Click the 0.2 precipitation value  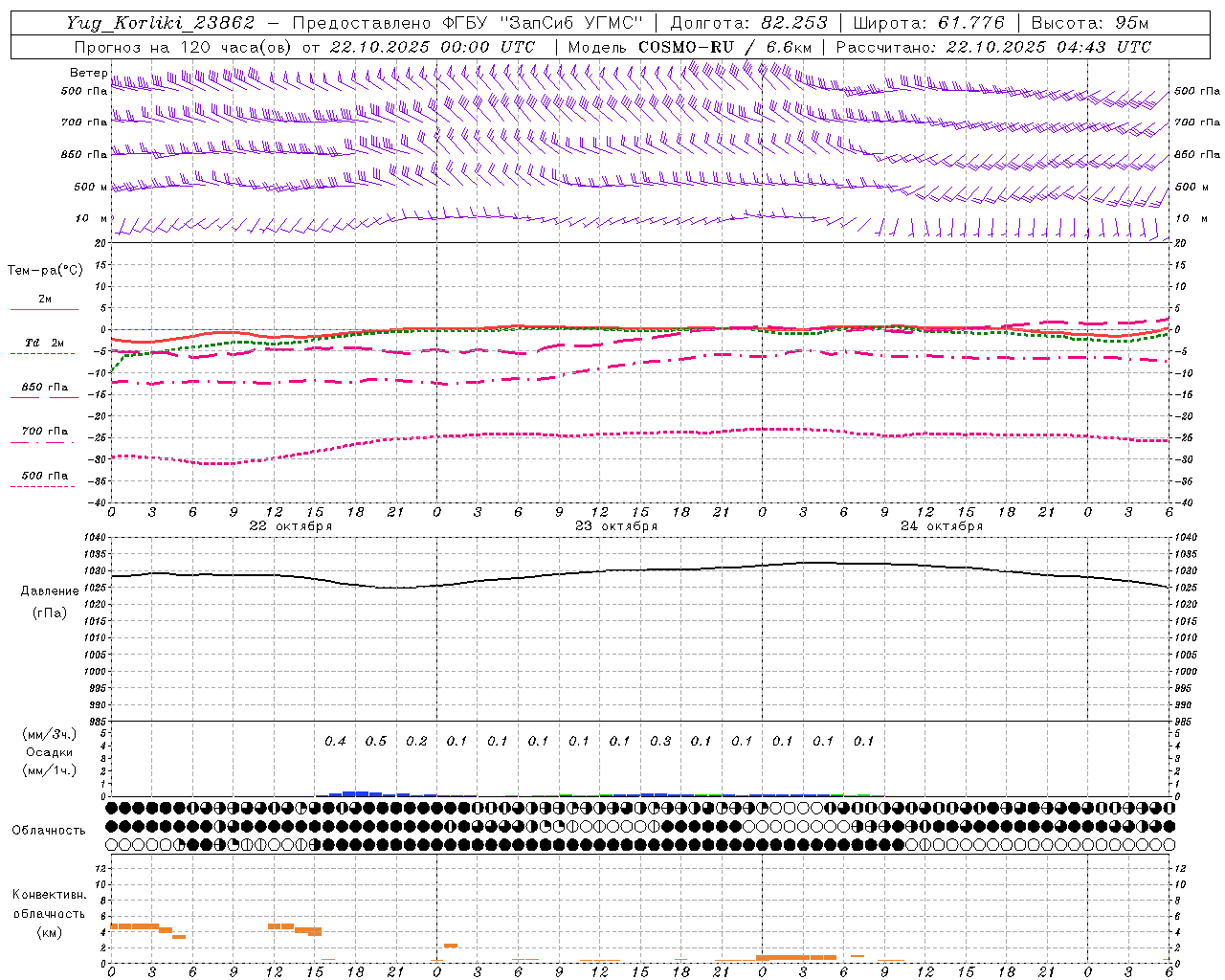(x=416, y=741)
